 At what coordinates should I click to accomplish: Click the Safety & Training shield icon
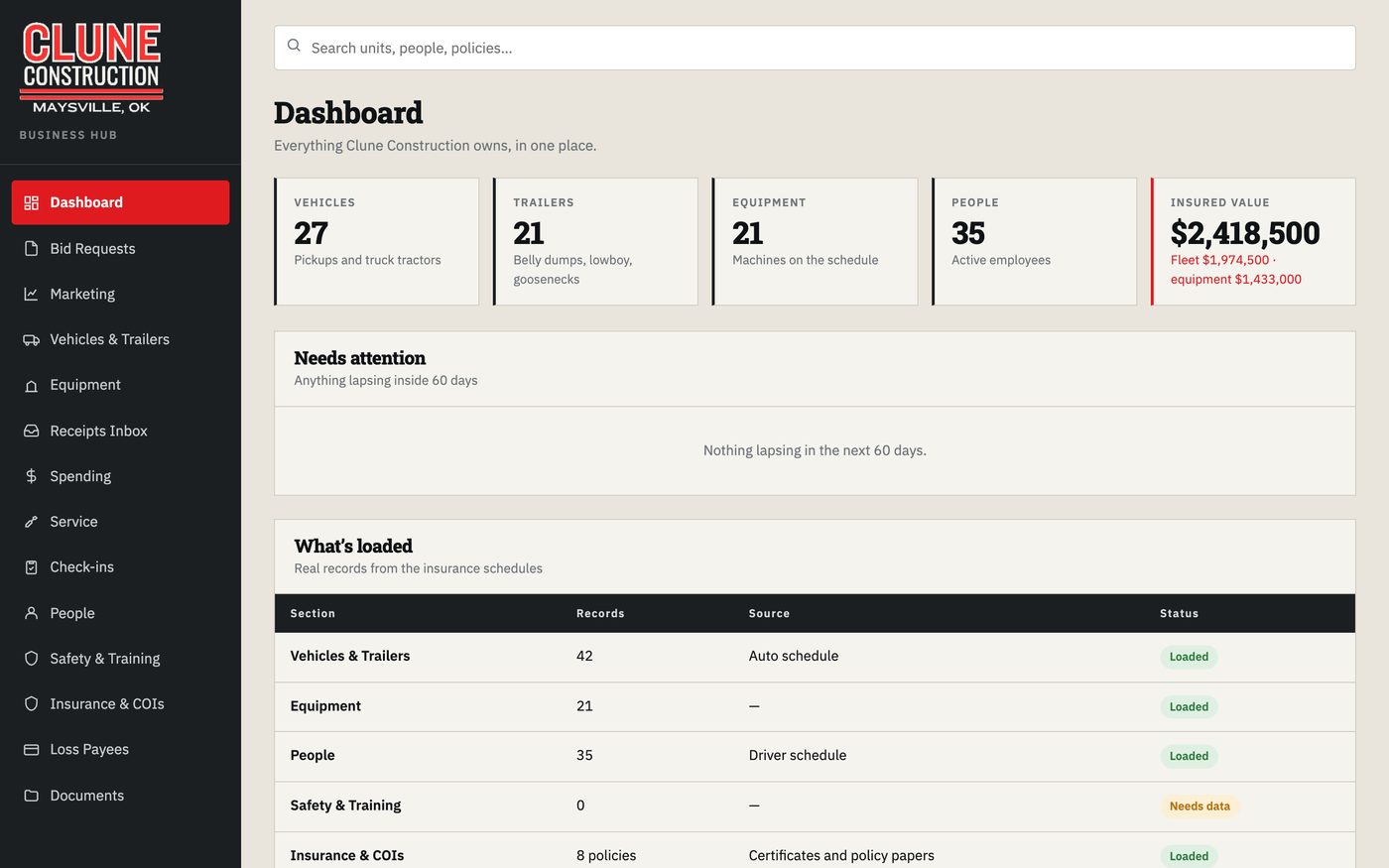coord(31,659)
